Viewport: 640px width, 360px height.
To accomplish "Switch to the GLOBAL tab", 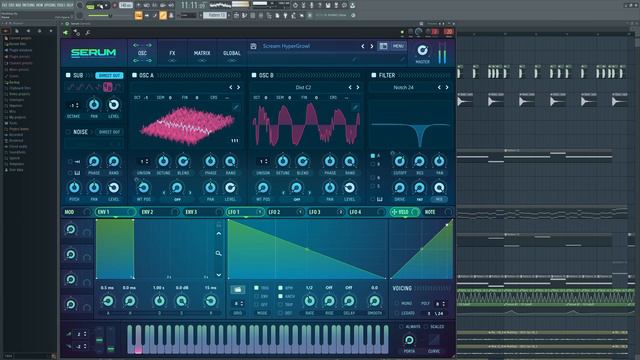I will tap(232, 53).
